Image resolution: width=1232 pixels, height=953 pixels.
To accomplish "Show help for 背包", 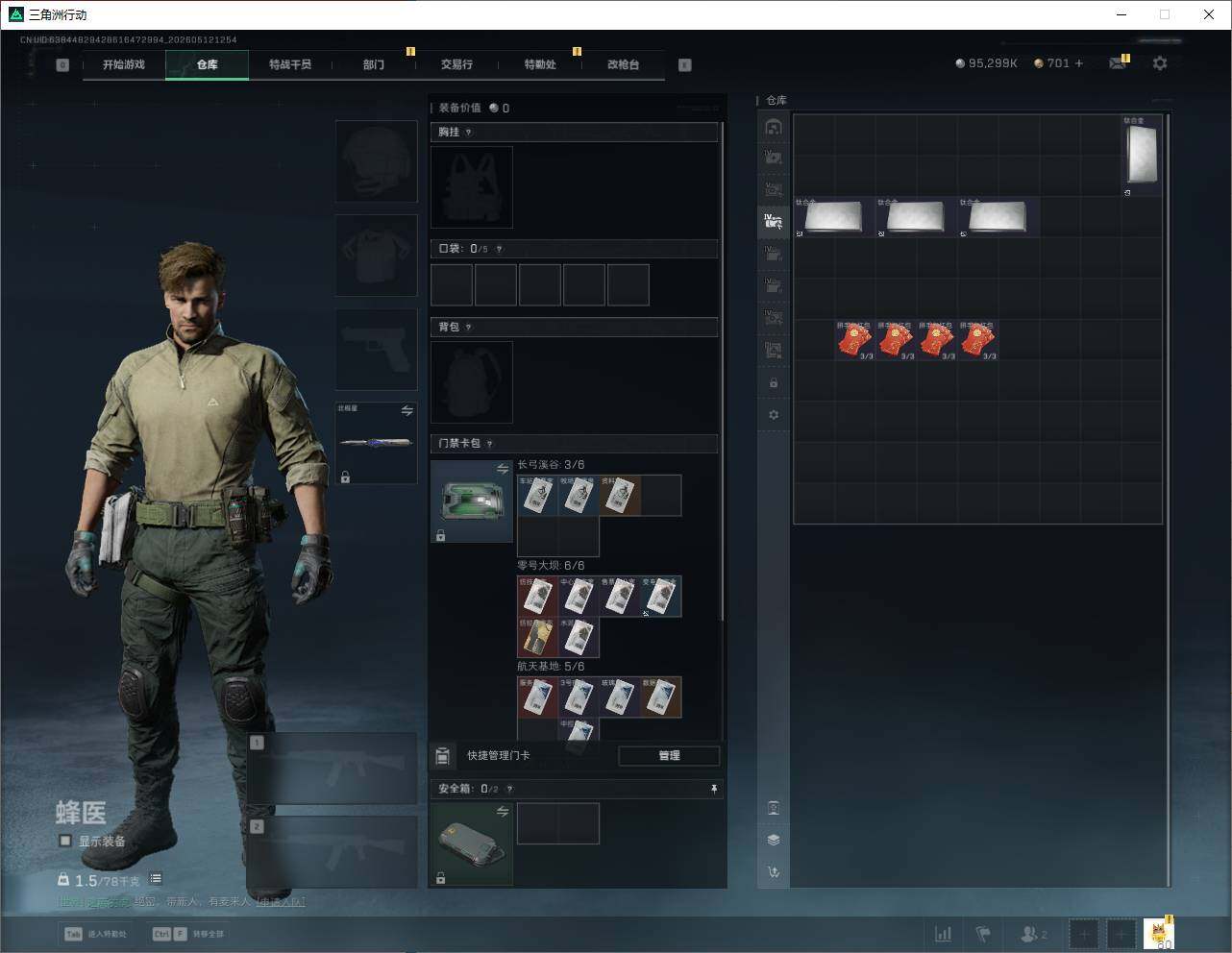I will click(468, 328).
